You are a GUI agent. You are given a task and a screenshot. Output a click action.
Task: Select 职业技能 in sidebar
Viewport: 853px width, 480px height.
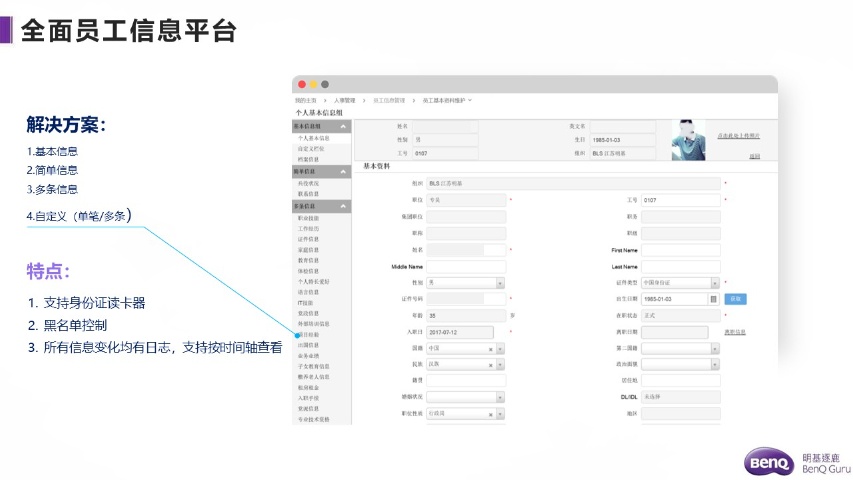click(308, 218)
